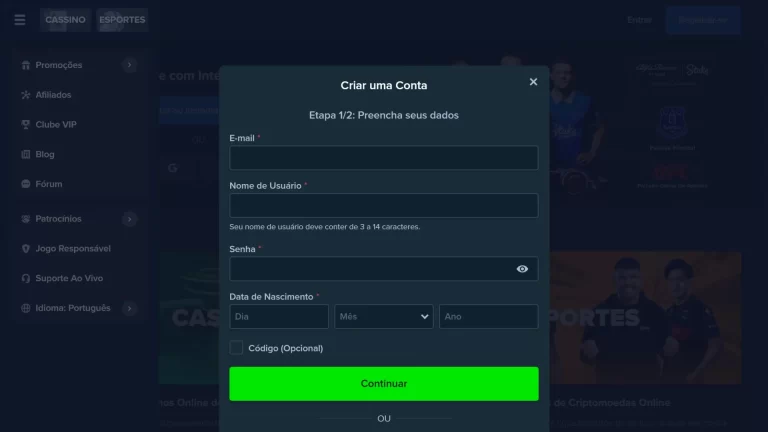The image size is (768, 432).
Task: Expand the Promoções submenu chevron
Action: (x=129, y=65)
